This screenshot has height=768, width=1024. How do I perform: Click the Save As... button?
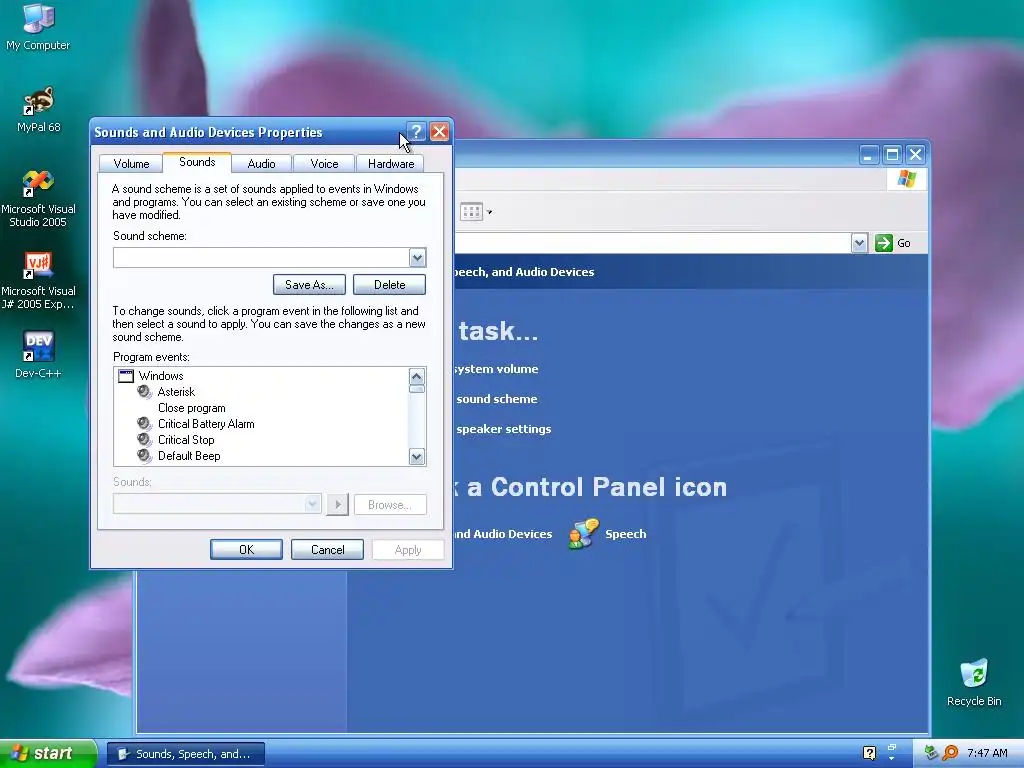pyautogui.click(x=309, y=285)
